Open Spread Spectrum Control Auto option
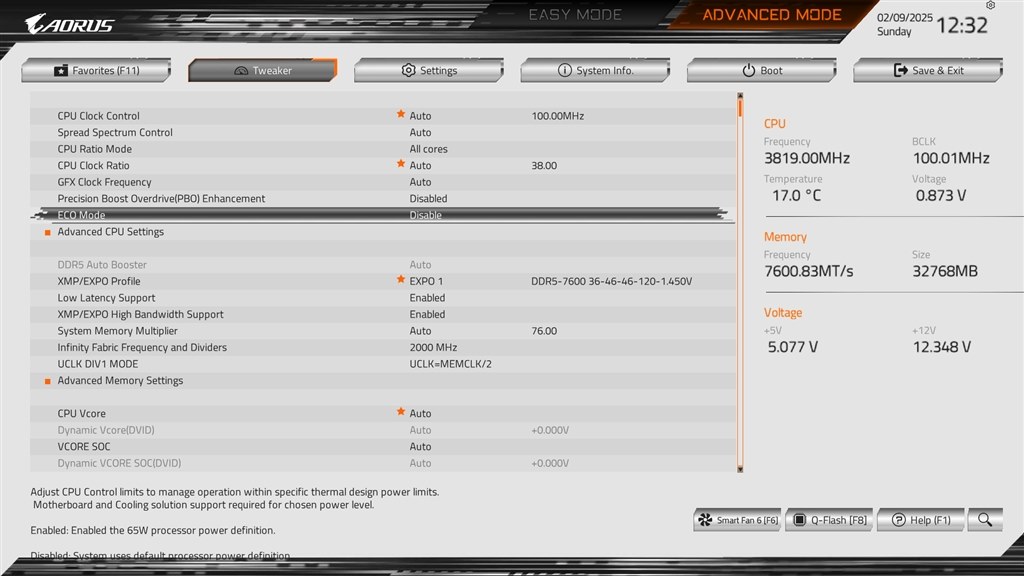 [x=420, y=133]
